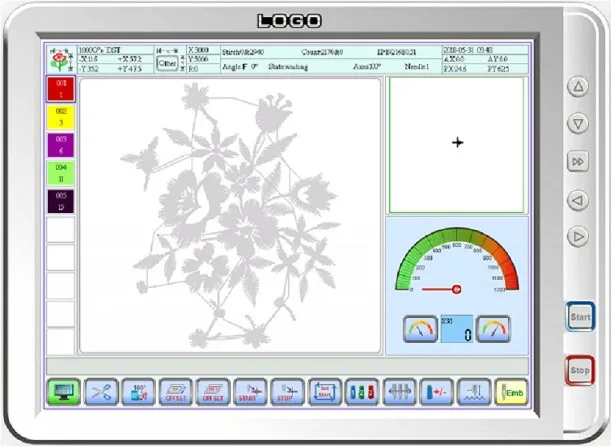The height and width of the screenshot is (447, 611).
Task: Open the needle bar shift icon
Action: coord(399,392)
